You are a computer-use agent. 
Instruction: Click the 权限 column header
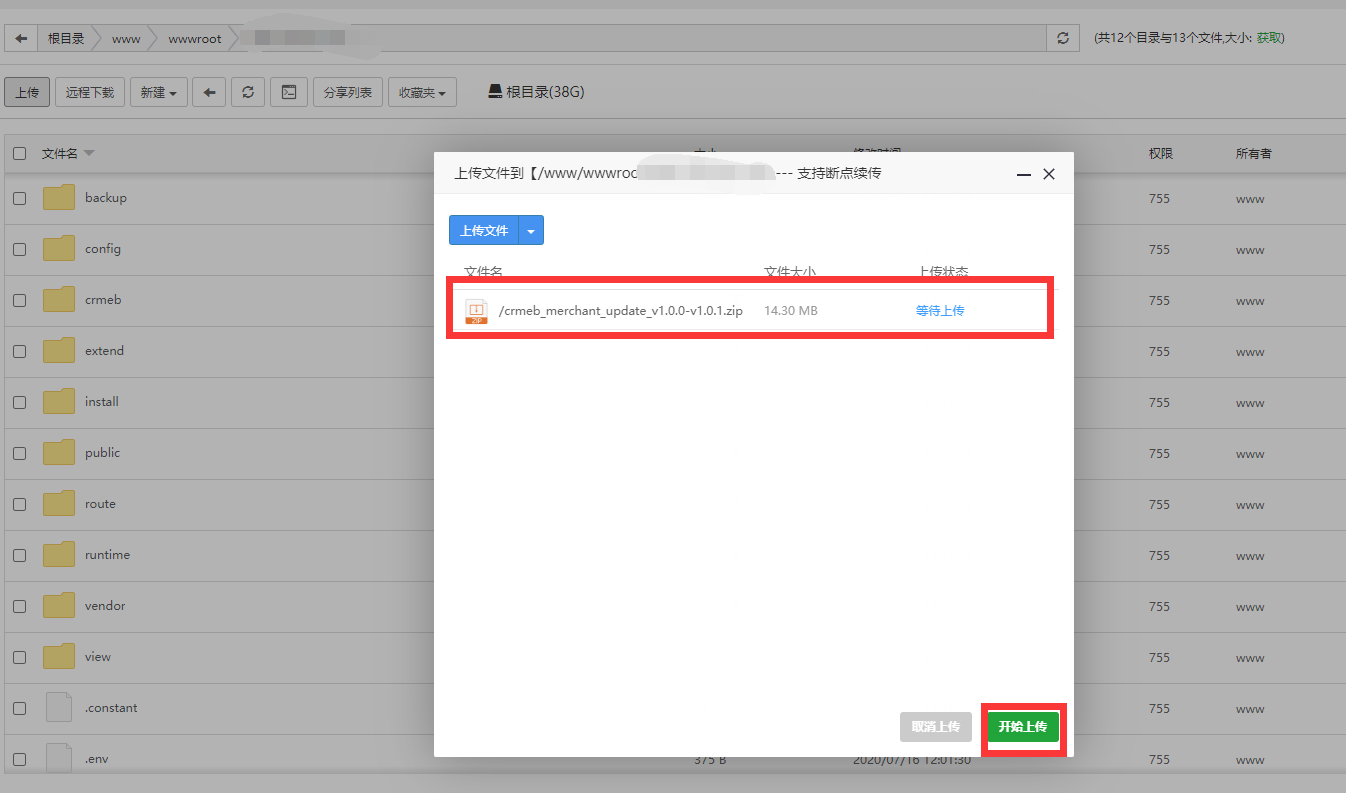coord(1161,154)
